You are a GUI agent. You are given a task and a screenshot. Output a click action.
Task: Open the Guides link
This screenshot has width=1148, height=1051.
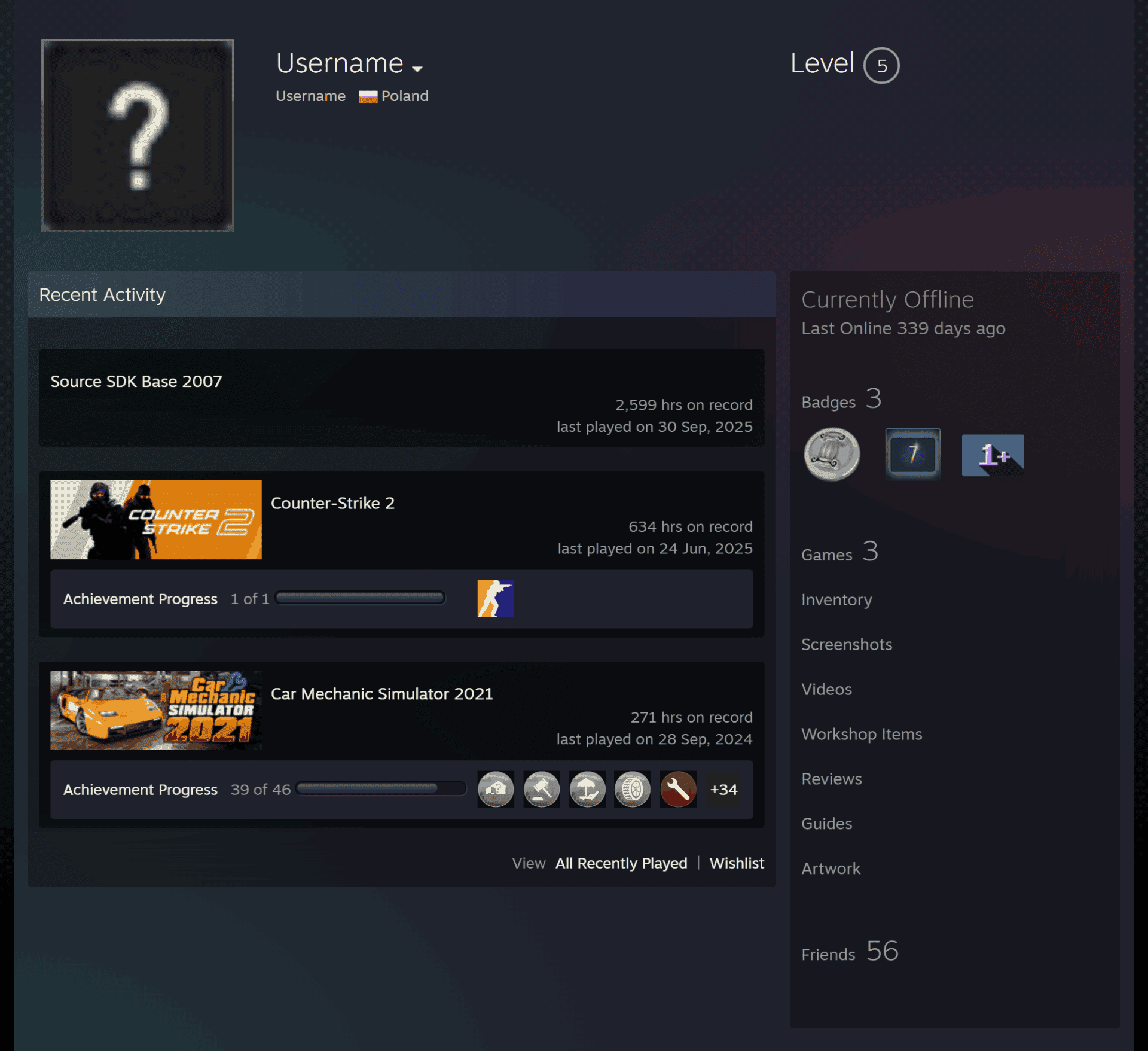click(826, 824)
